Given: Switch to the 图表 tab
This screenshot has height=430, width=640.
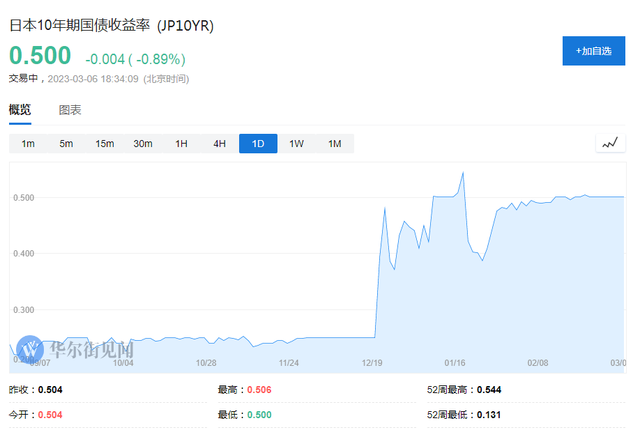Looking at the screenshot, I should [70, 110].
